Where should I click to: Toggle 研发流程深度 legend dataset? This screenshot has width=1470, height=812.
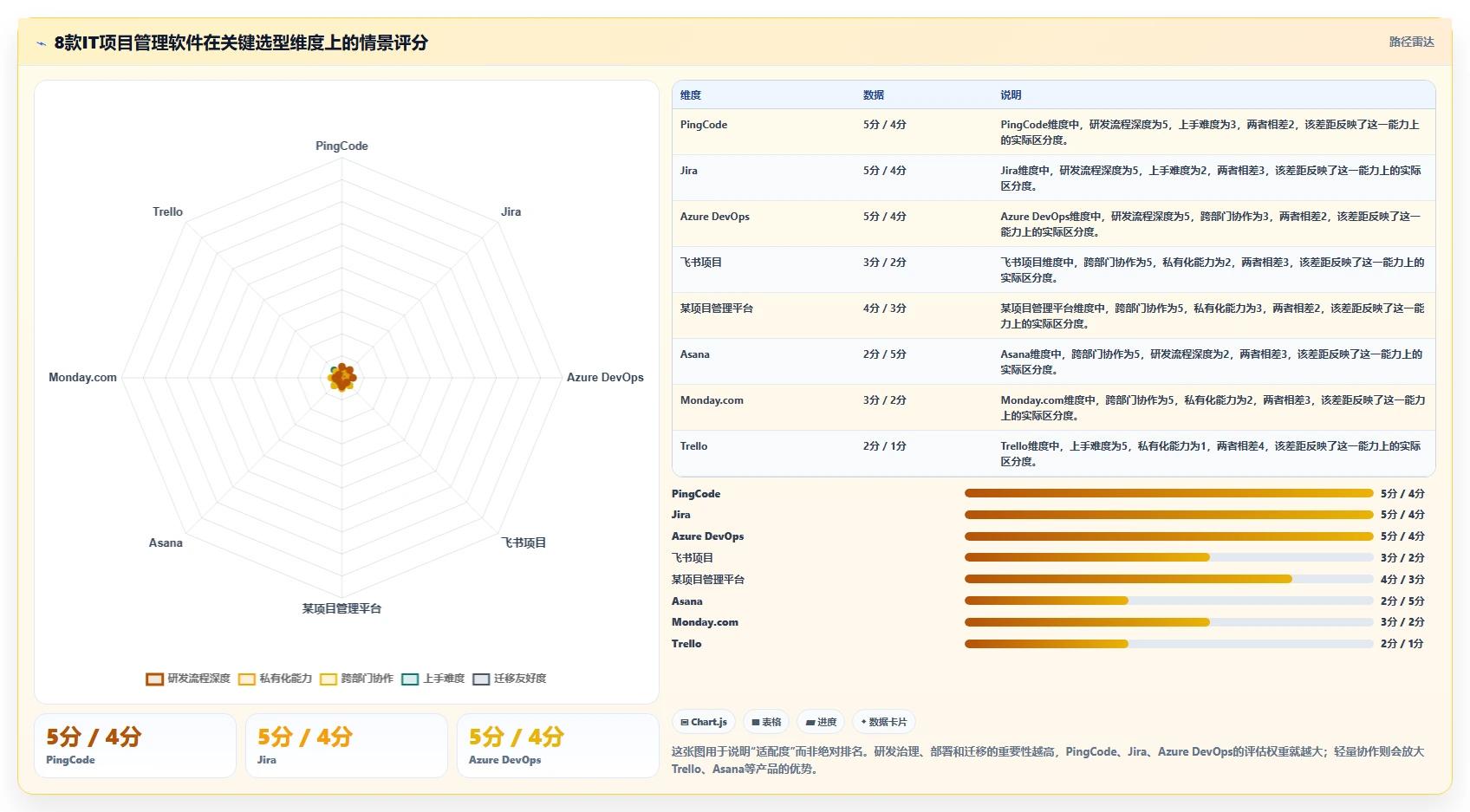coord(189,679)
